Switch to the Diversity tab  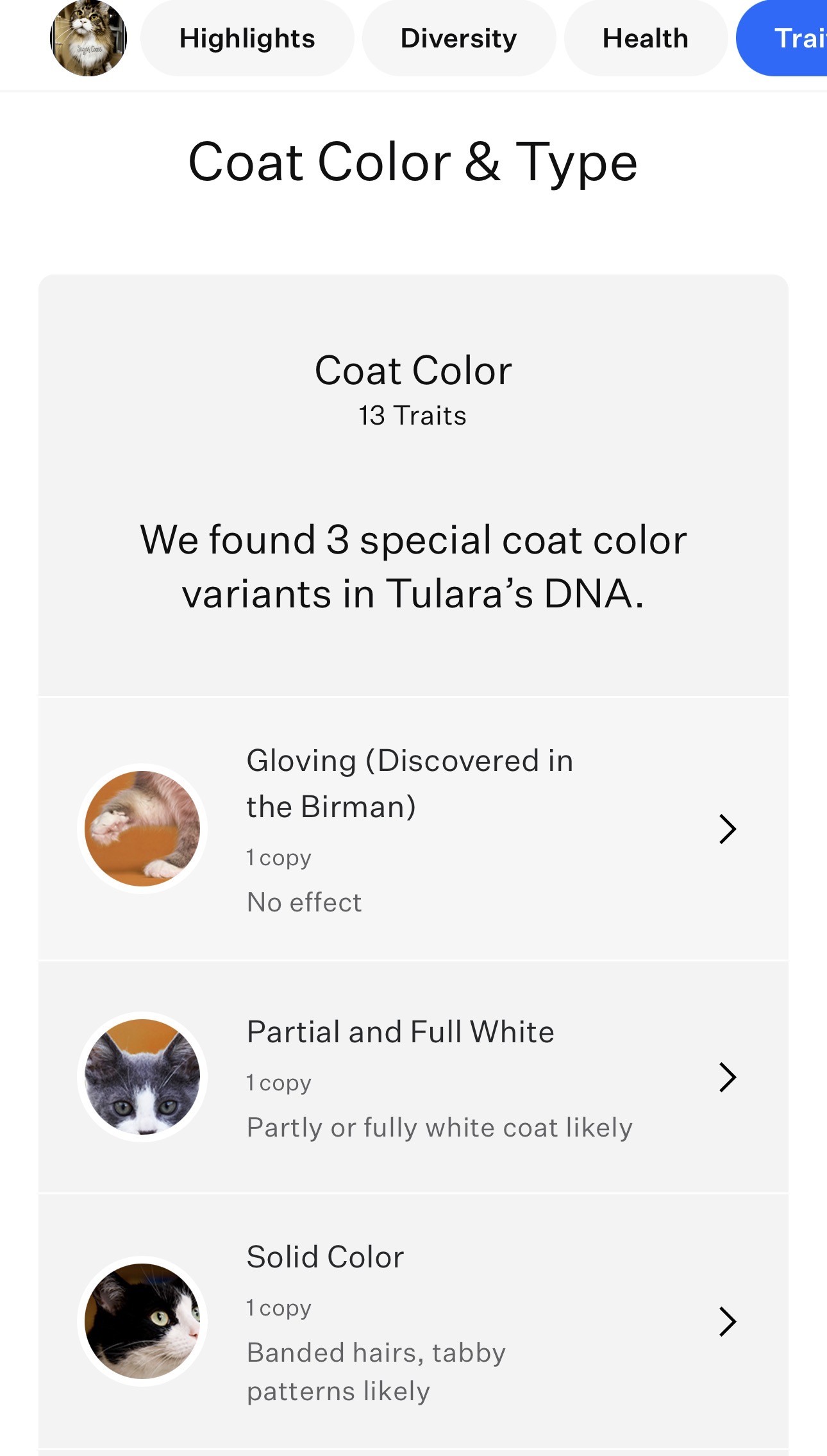(x=458, y=38)
